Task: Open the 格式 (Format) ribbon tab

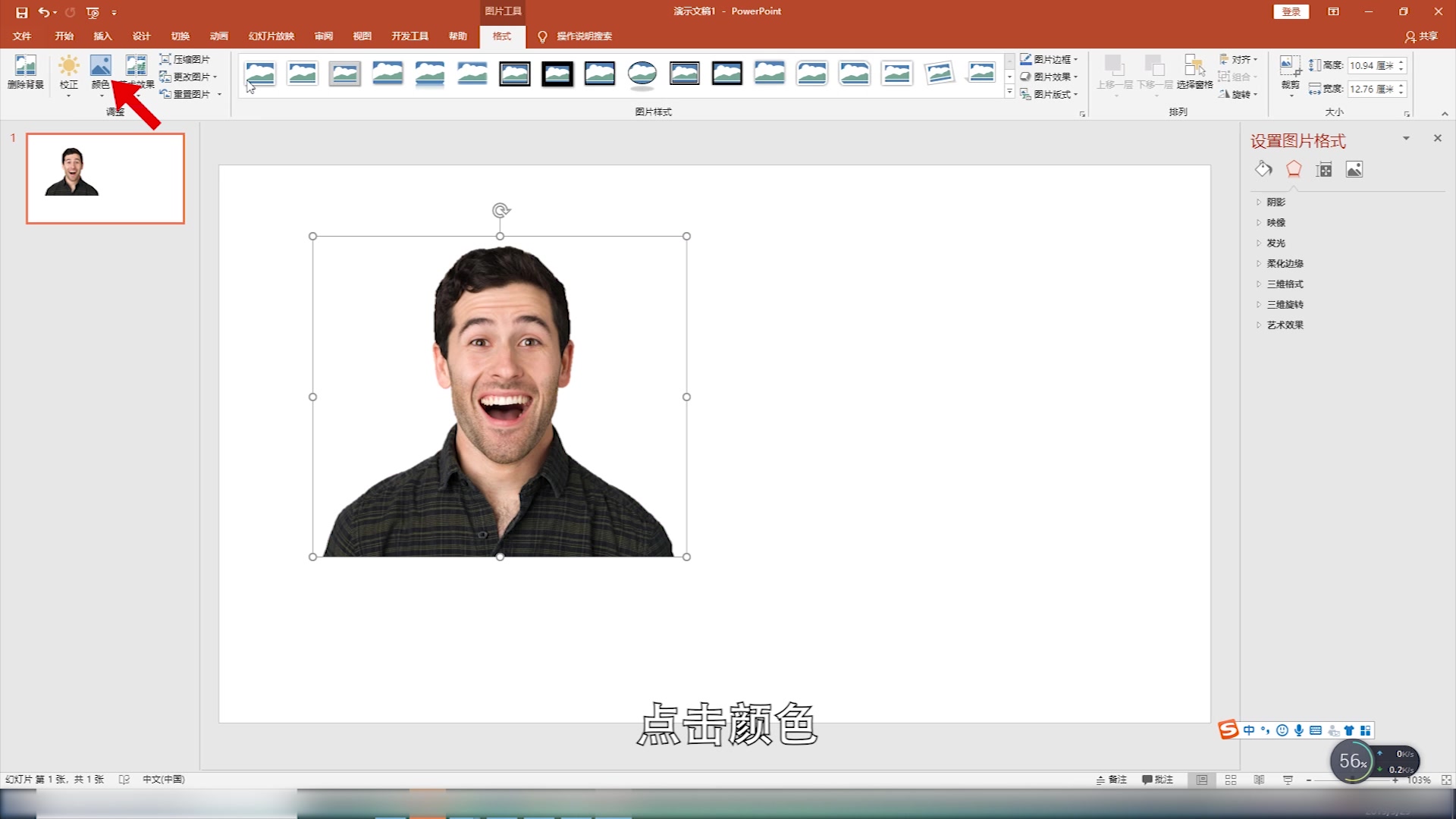Action: coord(502,36)
